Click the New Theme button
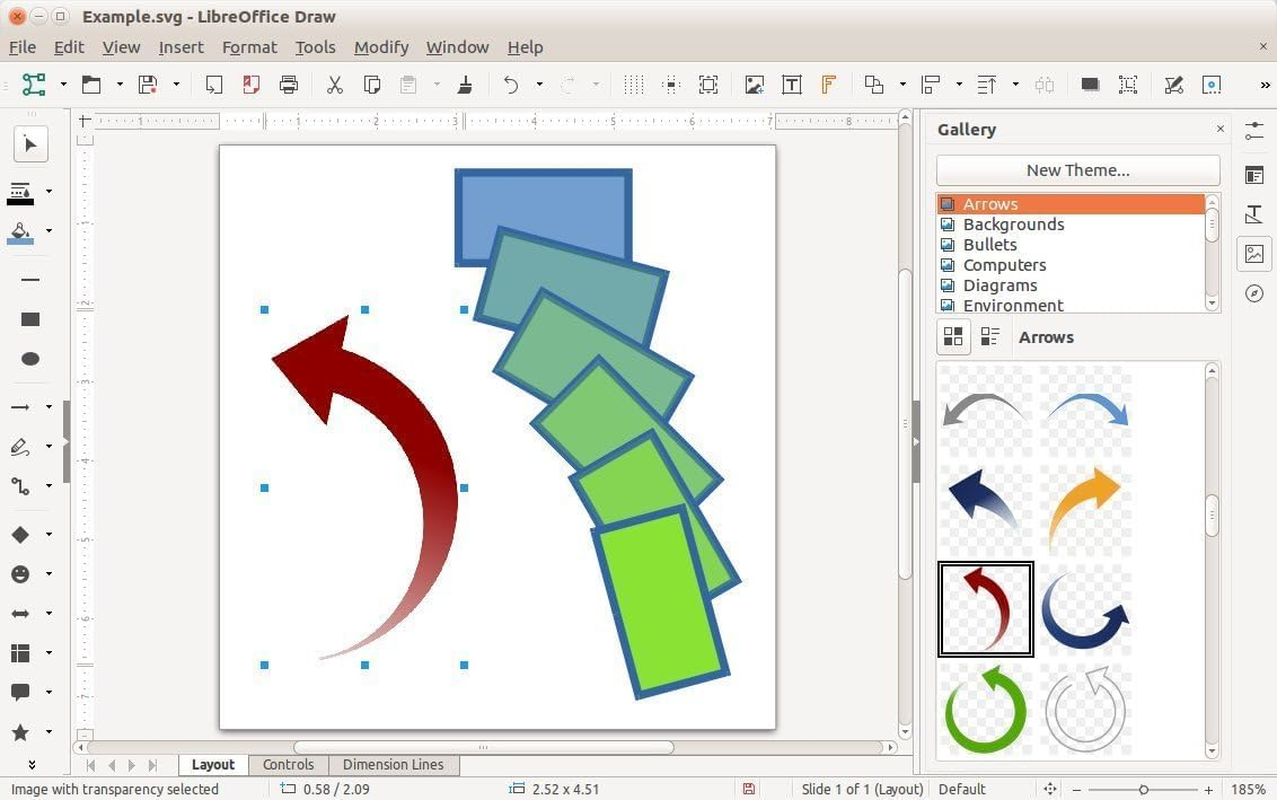1277x800 pixels. 1077,170
